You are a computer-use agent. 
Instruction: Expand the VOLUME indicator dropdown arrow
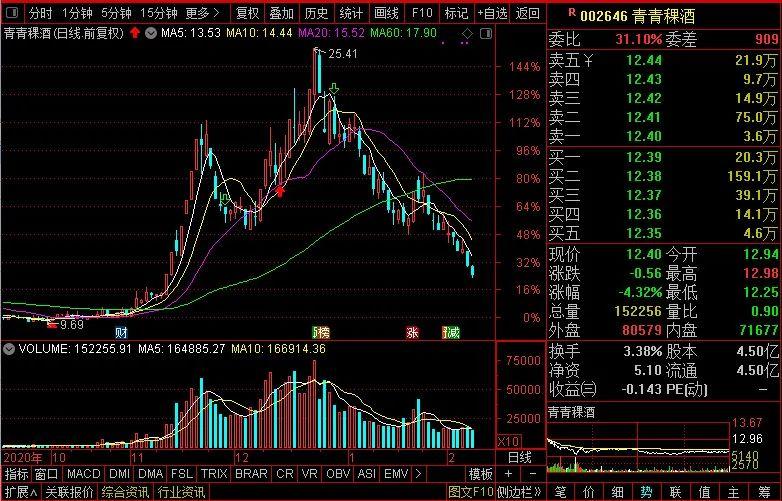(10, 349)
